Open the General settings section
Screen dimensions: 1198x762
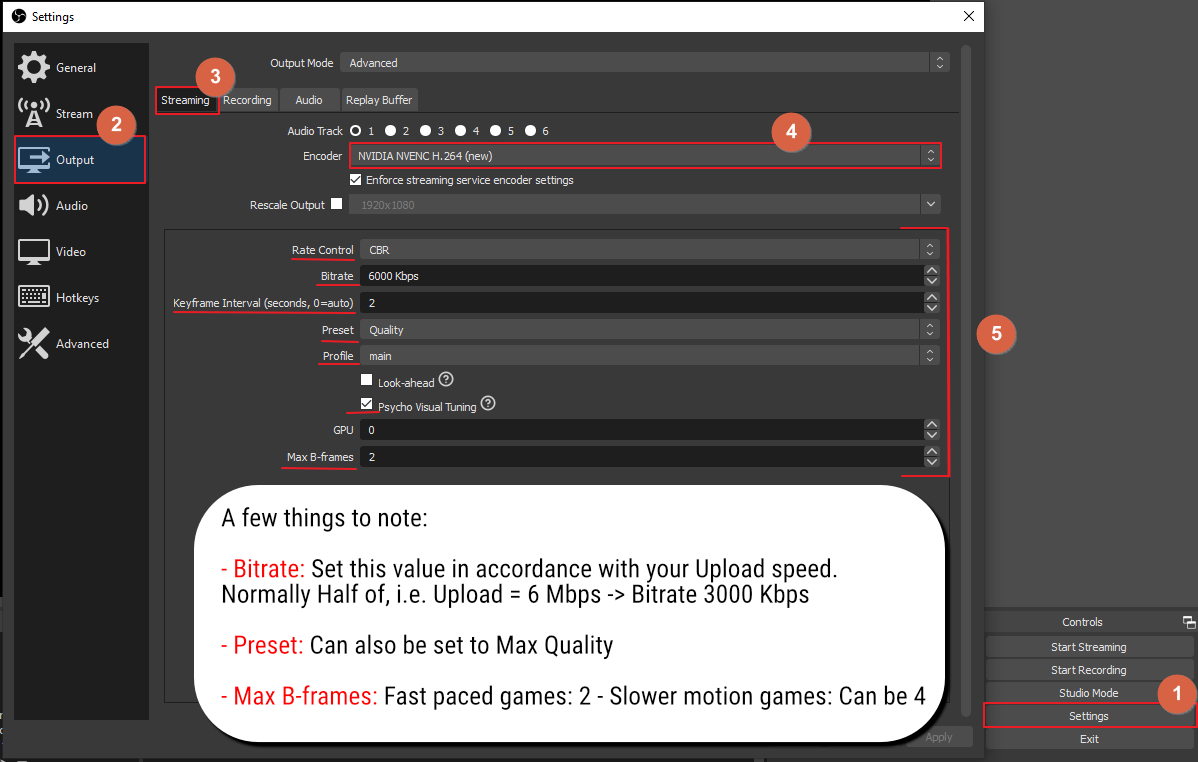tap(70, 67)
